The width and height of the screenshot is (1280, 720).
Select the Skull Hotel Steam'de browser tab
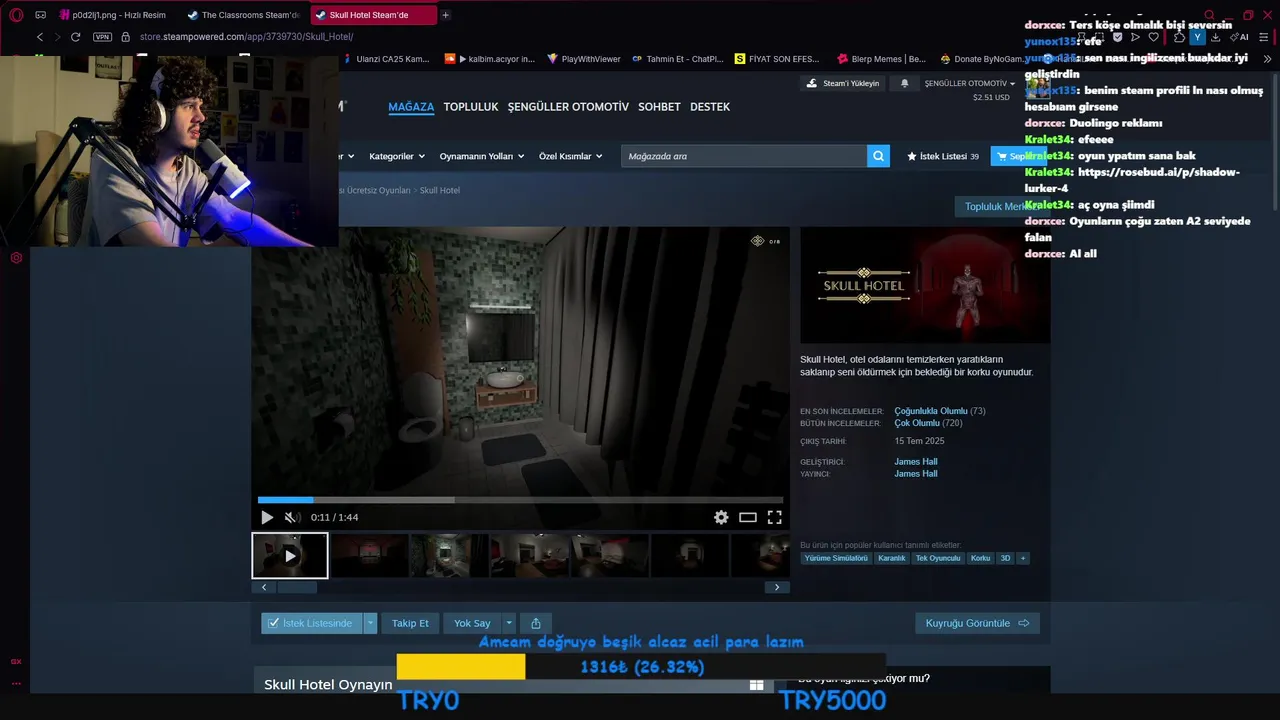373,15
